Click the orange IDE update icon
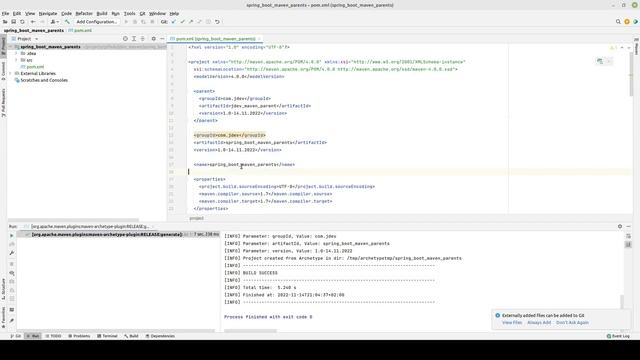The width and height of the screenshot is (640, 360). (627, 22)
